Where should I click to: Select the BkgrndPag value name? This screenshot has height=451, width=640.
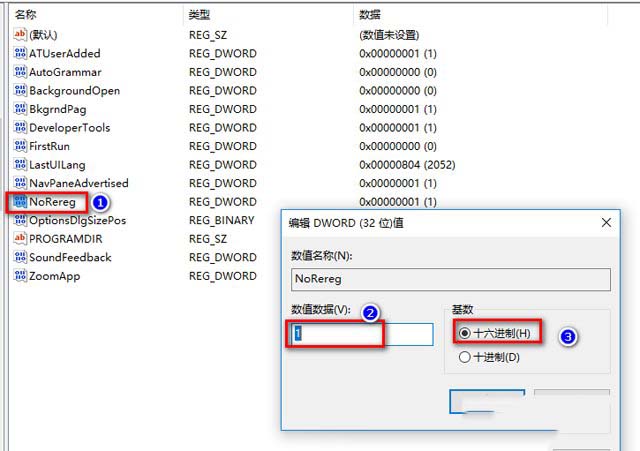(x=58, y=109)
